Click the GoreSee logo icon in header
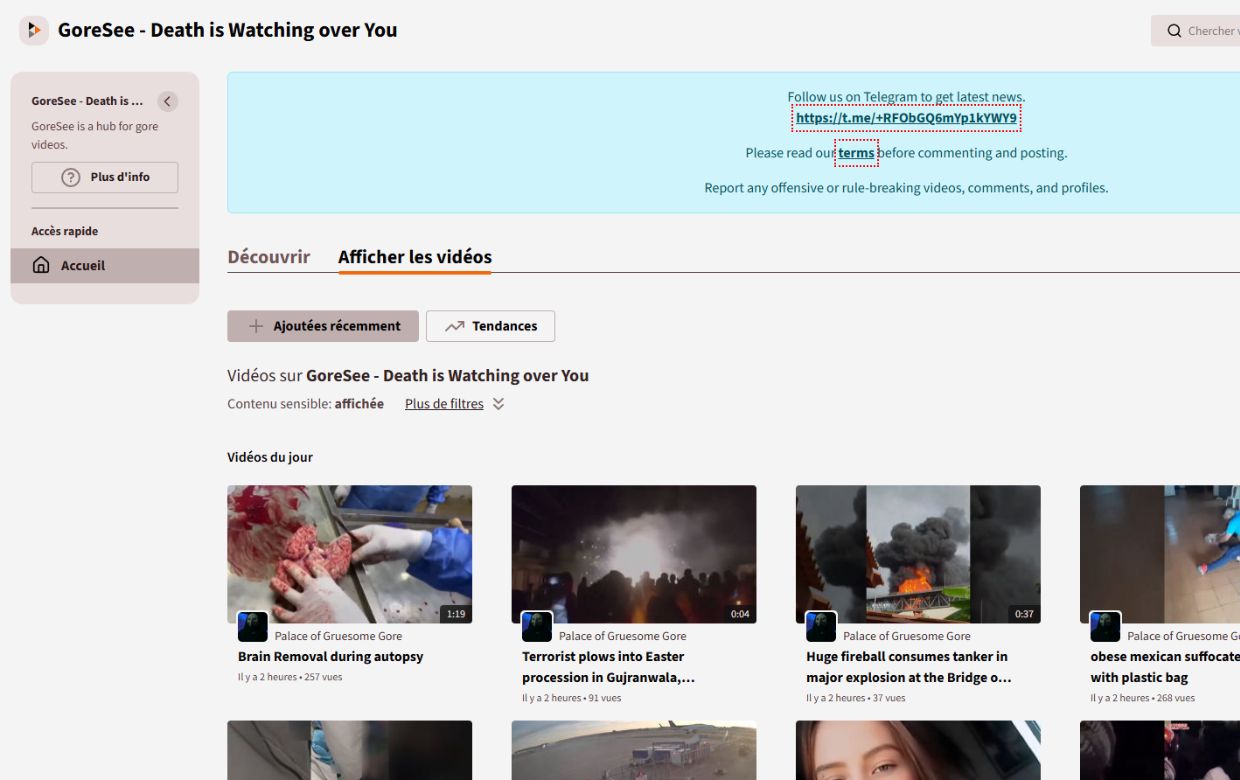 34,30
